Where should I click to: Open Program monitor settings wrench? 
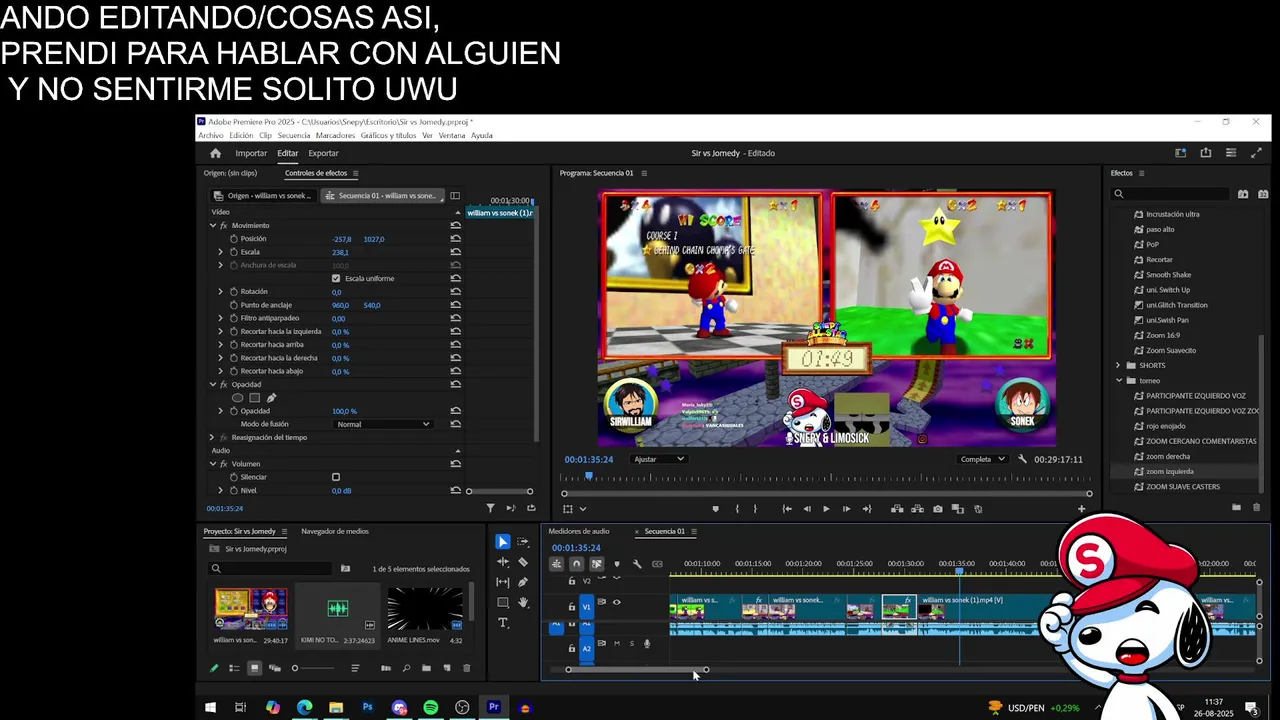coord(1022,459)
